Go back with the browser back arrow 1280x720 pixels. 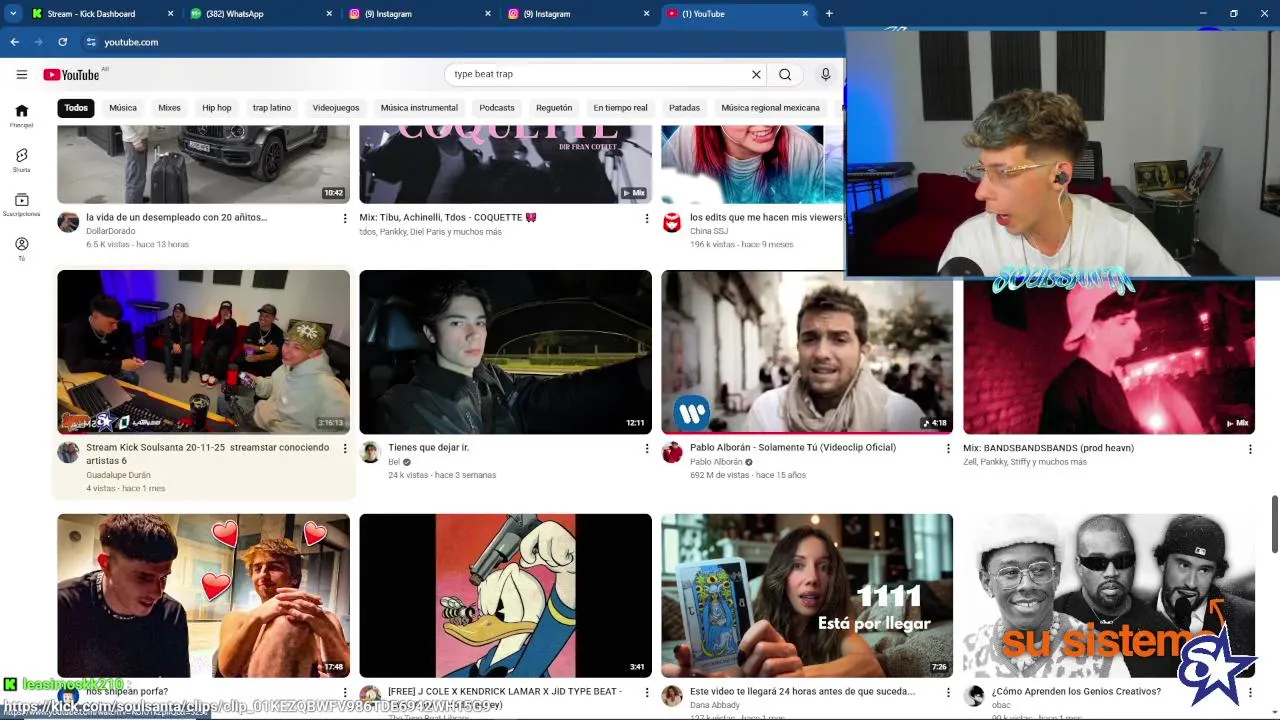14,42
